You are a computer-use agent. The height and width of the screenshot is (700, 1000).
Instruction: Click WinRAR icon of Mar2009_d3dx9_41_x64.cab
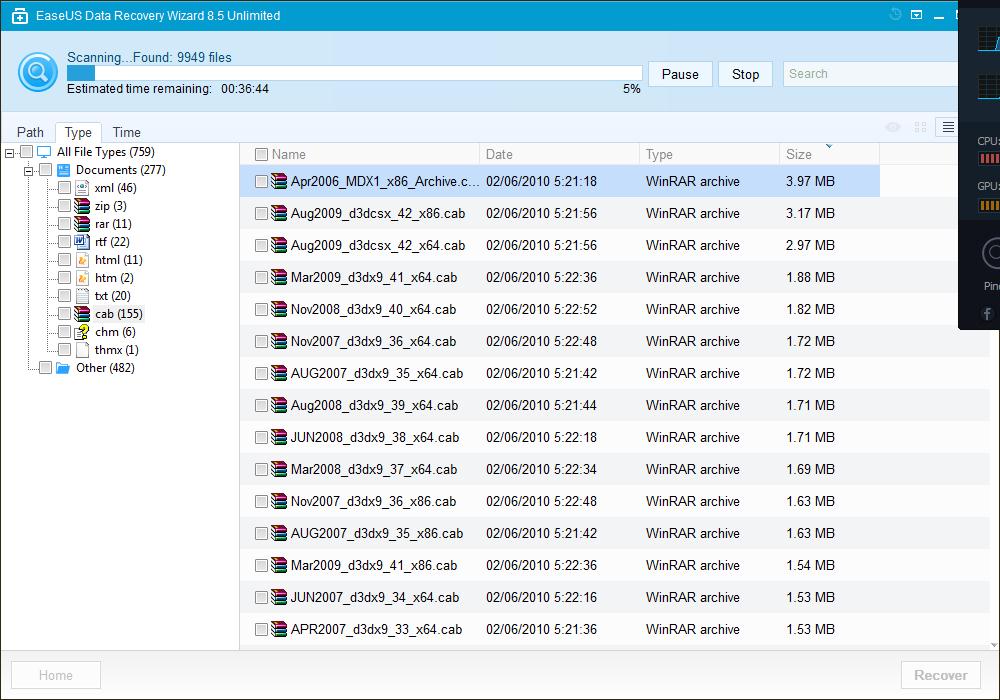point(279,277)
